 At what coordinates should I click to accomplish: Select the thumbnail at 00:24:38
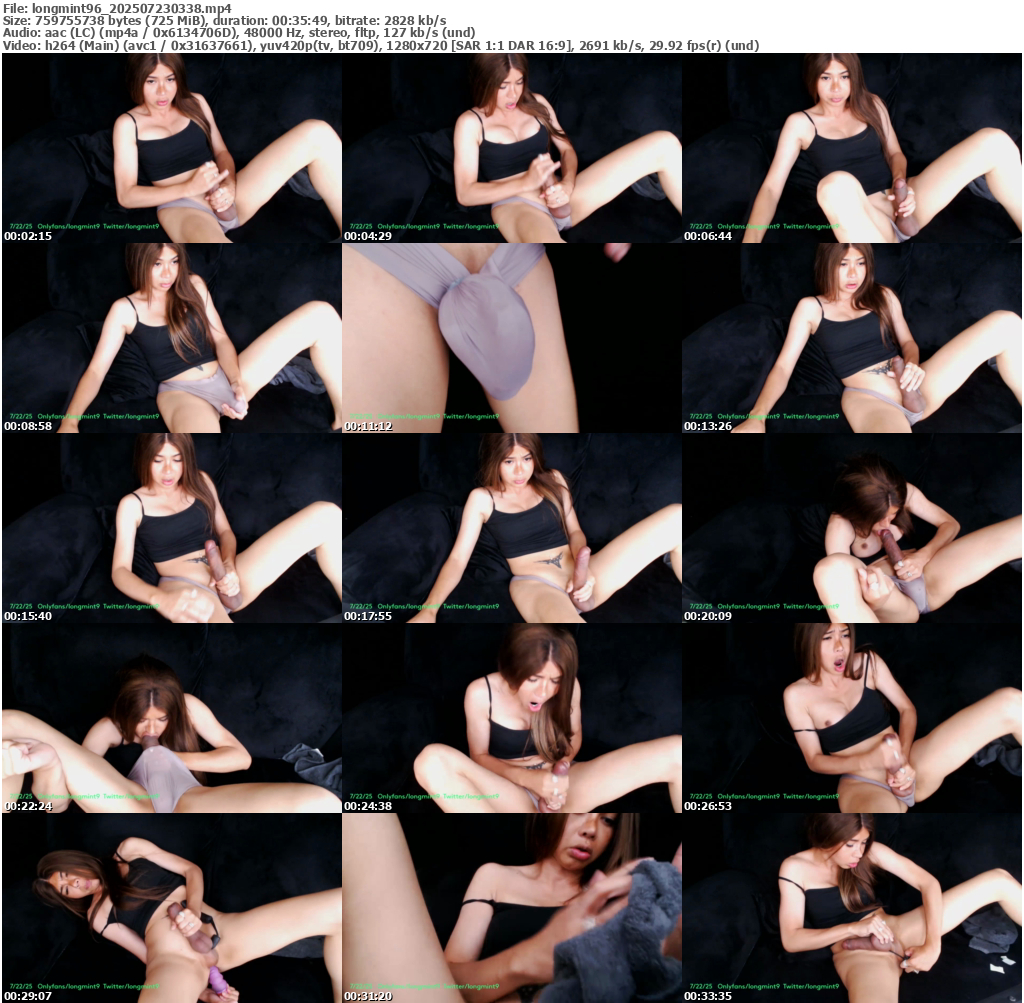tap(511, 718)
